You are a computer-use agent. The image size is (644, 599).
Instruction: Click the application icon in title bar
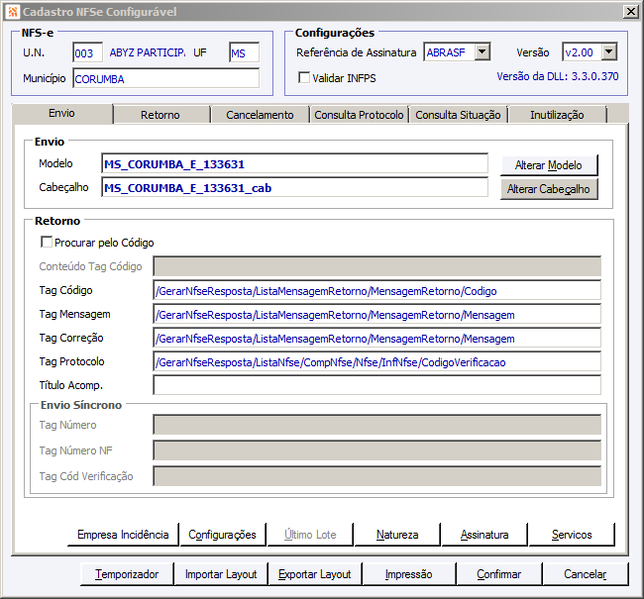point(13,12)
